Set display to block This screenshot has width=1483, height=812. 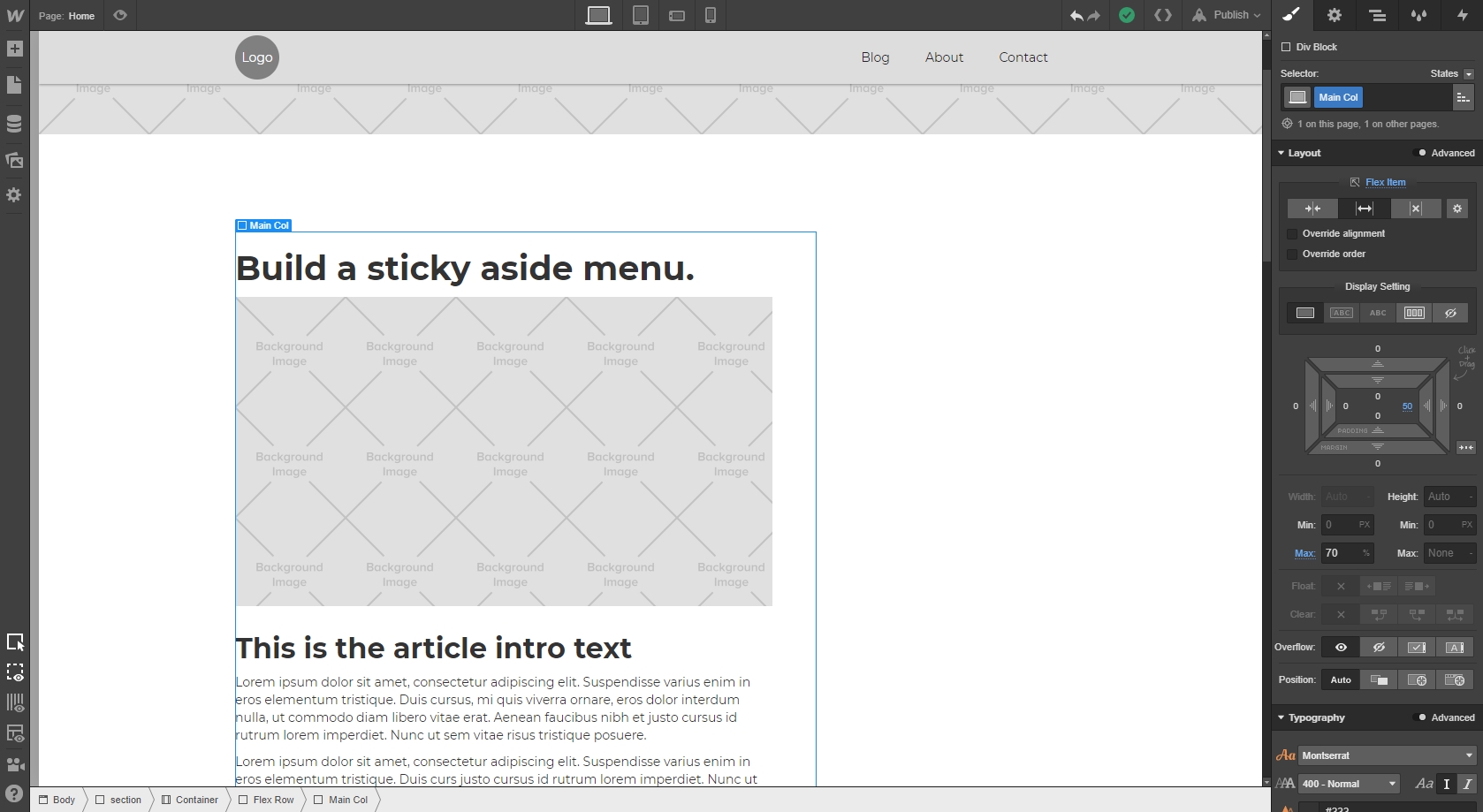1305,313
